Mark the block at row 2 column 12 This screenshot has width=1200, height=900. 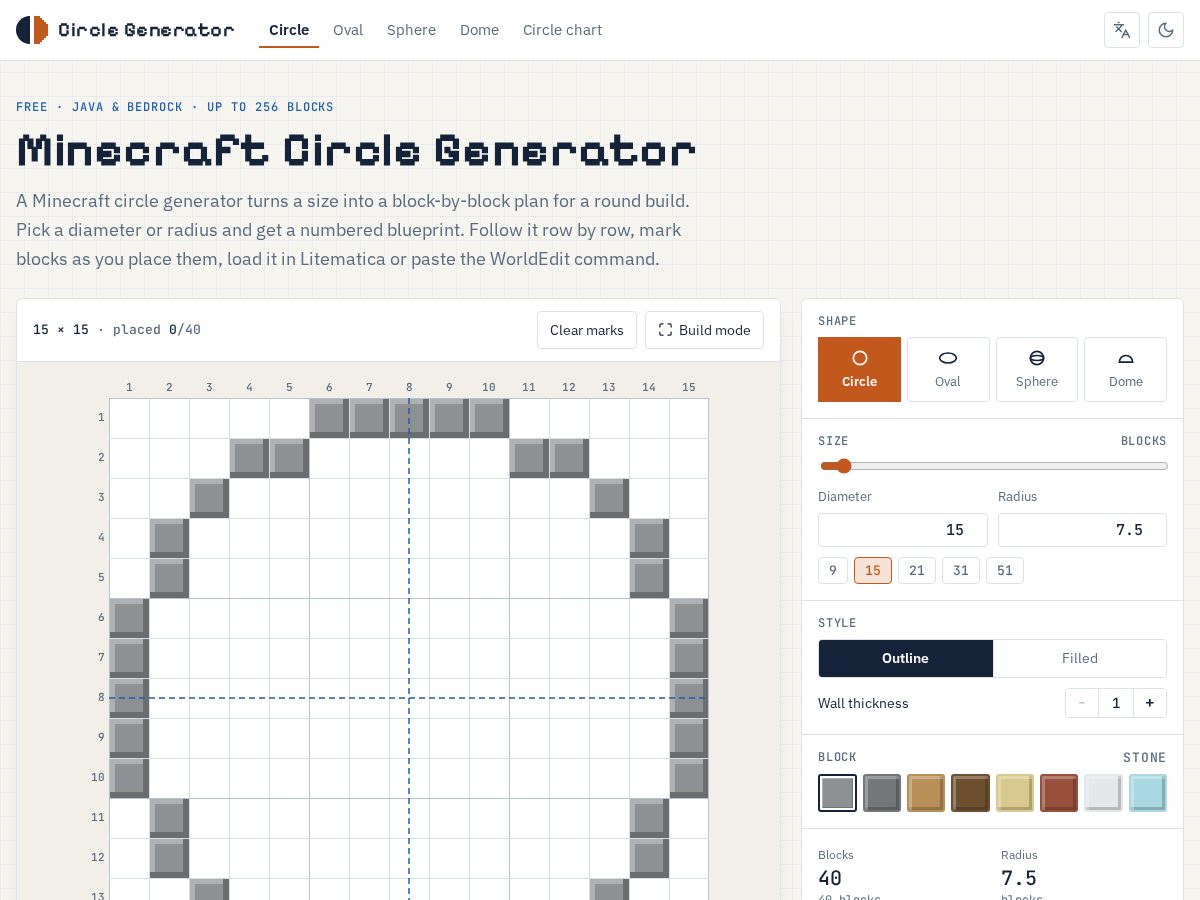[569, 458]
